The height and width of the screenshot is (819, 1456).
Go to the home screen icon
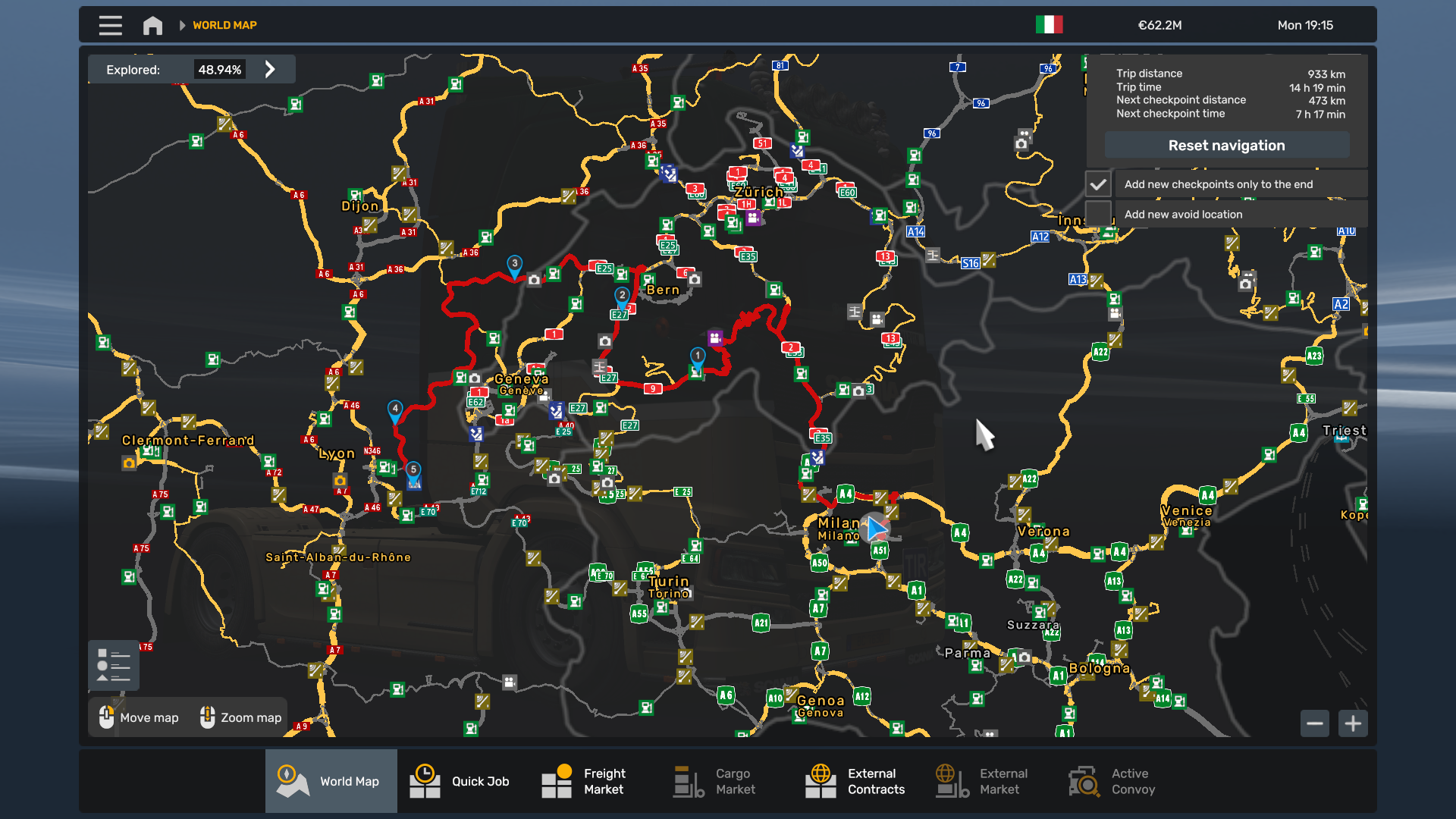click(152, 25)
